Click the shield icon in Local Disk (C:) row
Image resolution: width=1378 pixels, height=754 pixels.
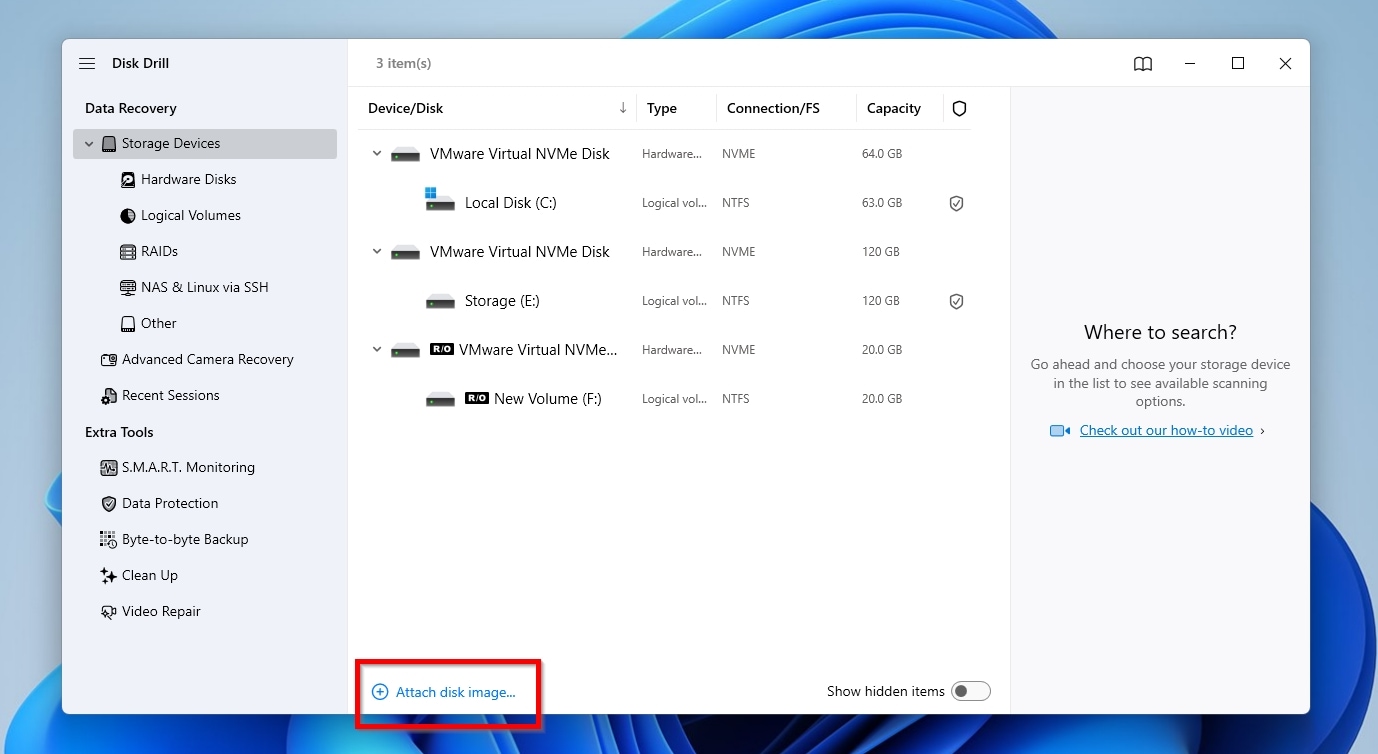[957, 203]
